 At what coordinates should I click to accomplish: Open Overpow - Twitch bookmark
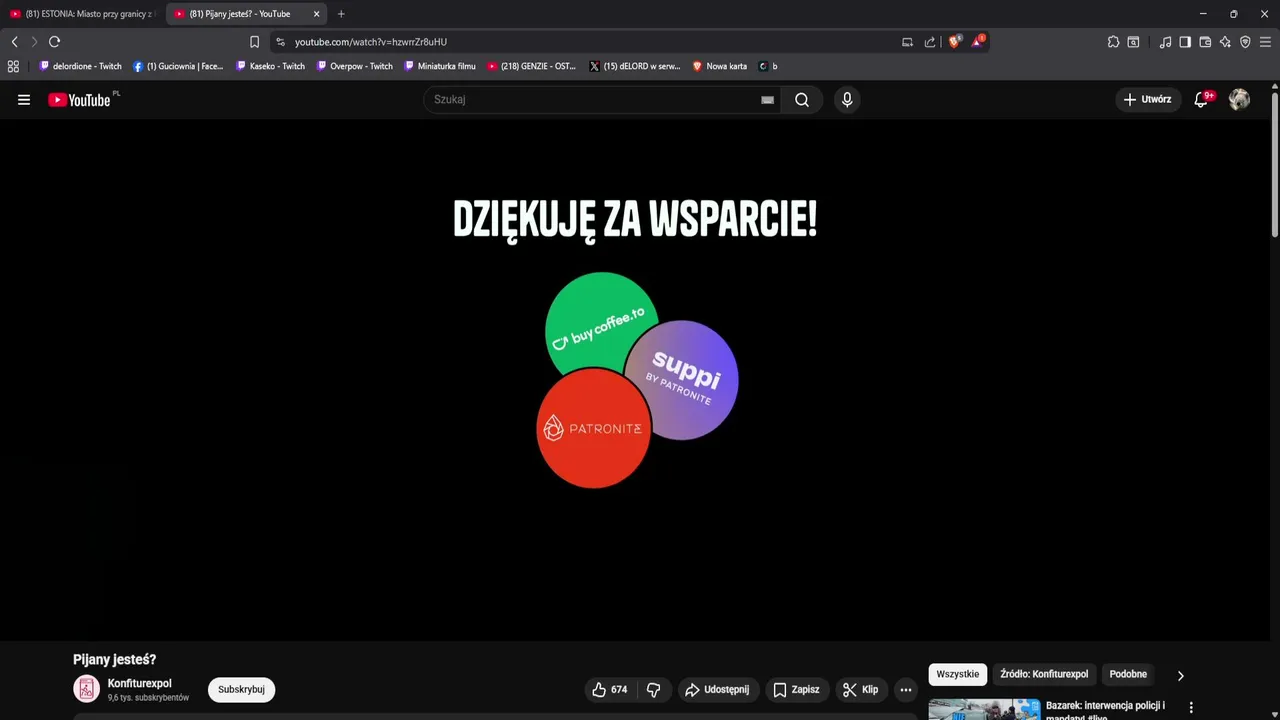354,66
